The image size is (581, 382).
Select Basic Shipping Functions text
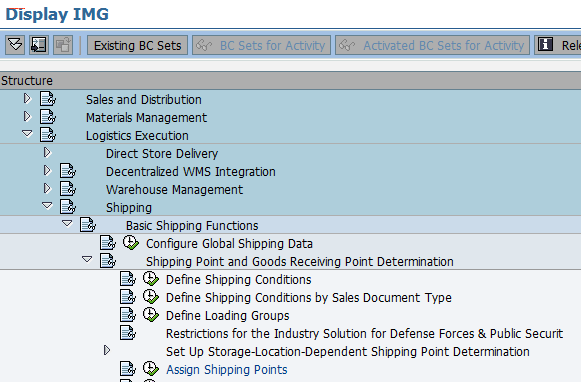[x=192, y=226]
